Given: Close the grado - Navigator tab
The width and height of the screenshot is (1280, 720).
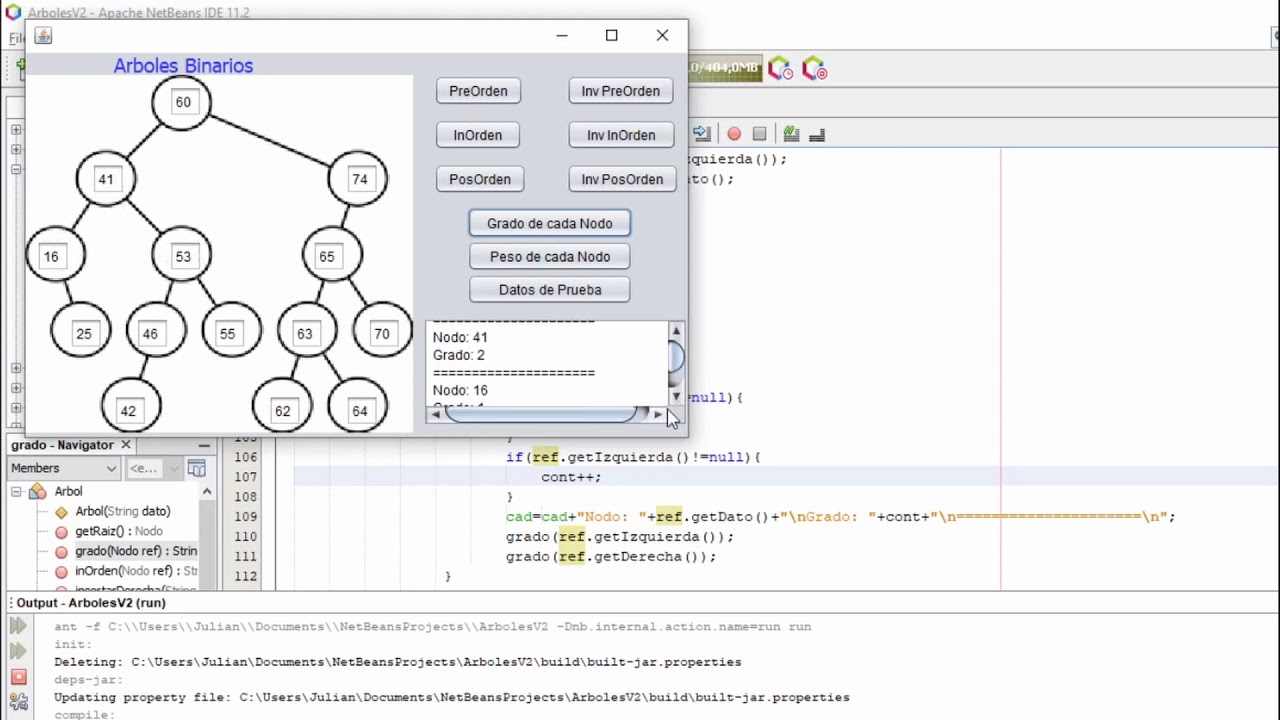Looking at the screenshot, I should 126,444.
